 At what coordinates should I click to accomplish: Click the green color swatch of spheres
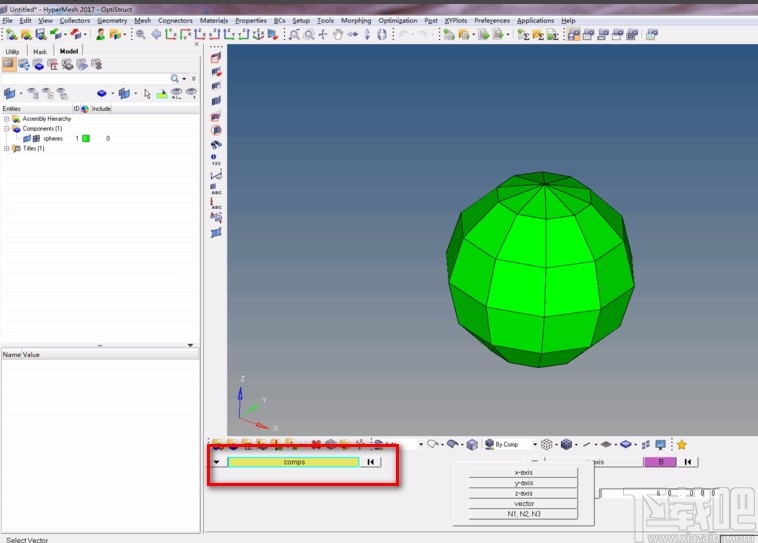point(86,139)
